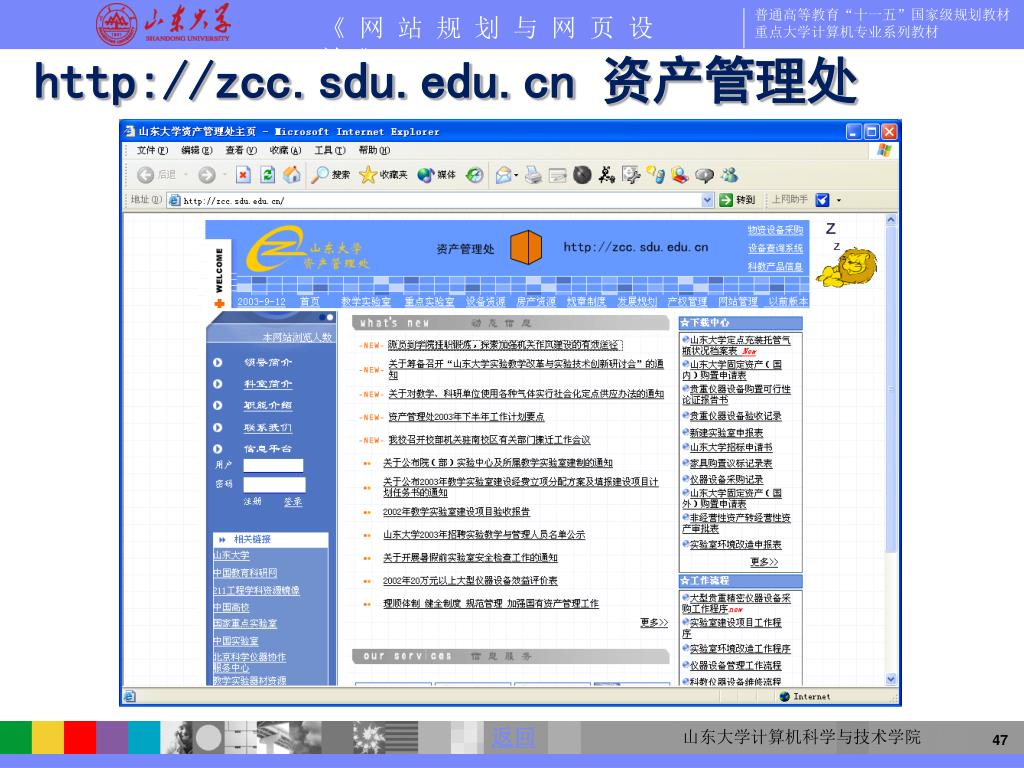Open 资产管理处2003年下半年工作计划要点 news link
Viewport: 1024px width, 768px height.
pos(466,417)
